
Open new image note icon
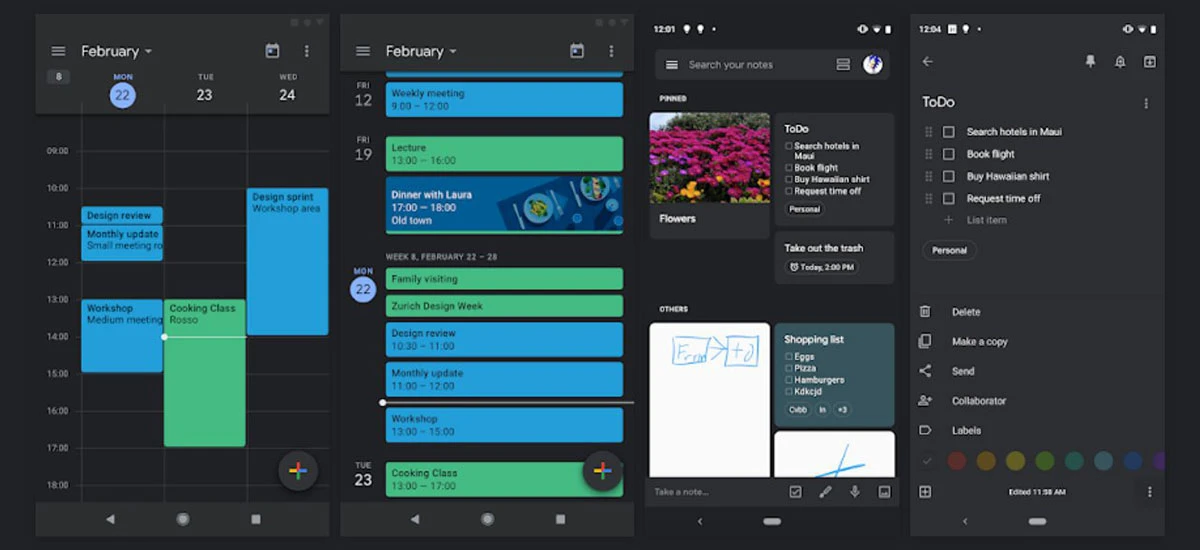[884, 492]
